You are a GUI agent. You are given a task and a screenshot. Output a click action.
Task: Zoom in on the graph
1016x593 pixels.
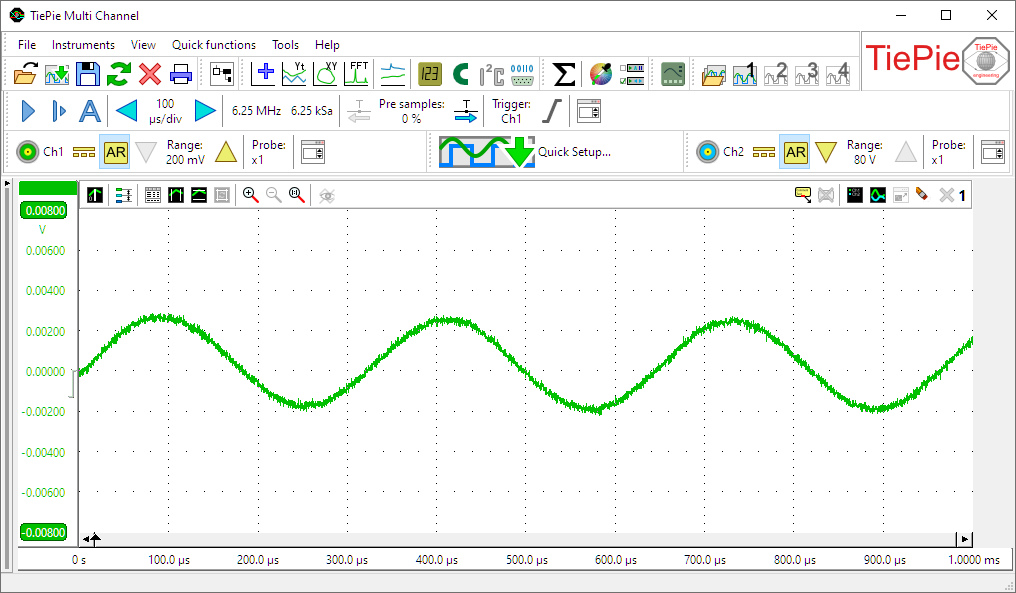point(251,195)
